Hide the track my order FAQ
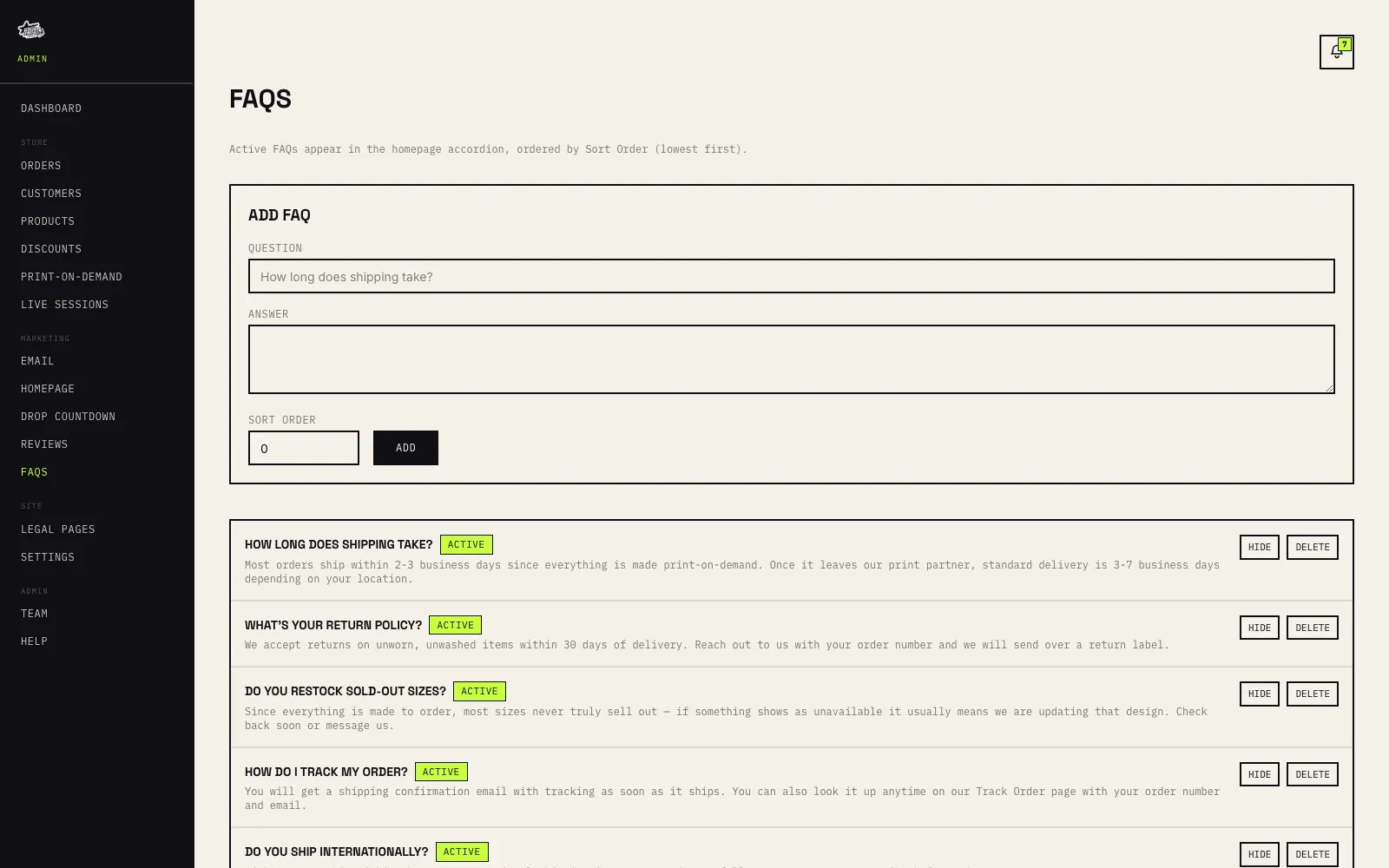The height and width of the screenshot is (868, 1389). (x=1259, y=774)
